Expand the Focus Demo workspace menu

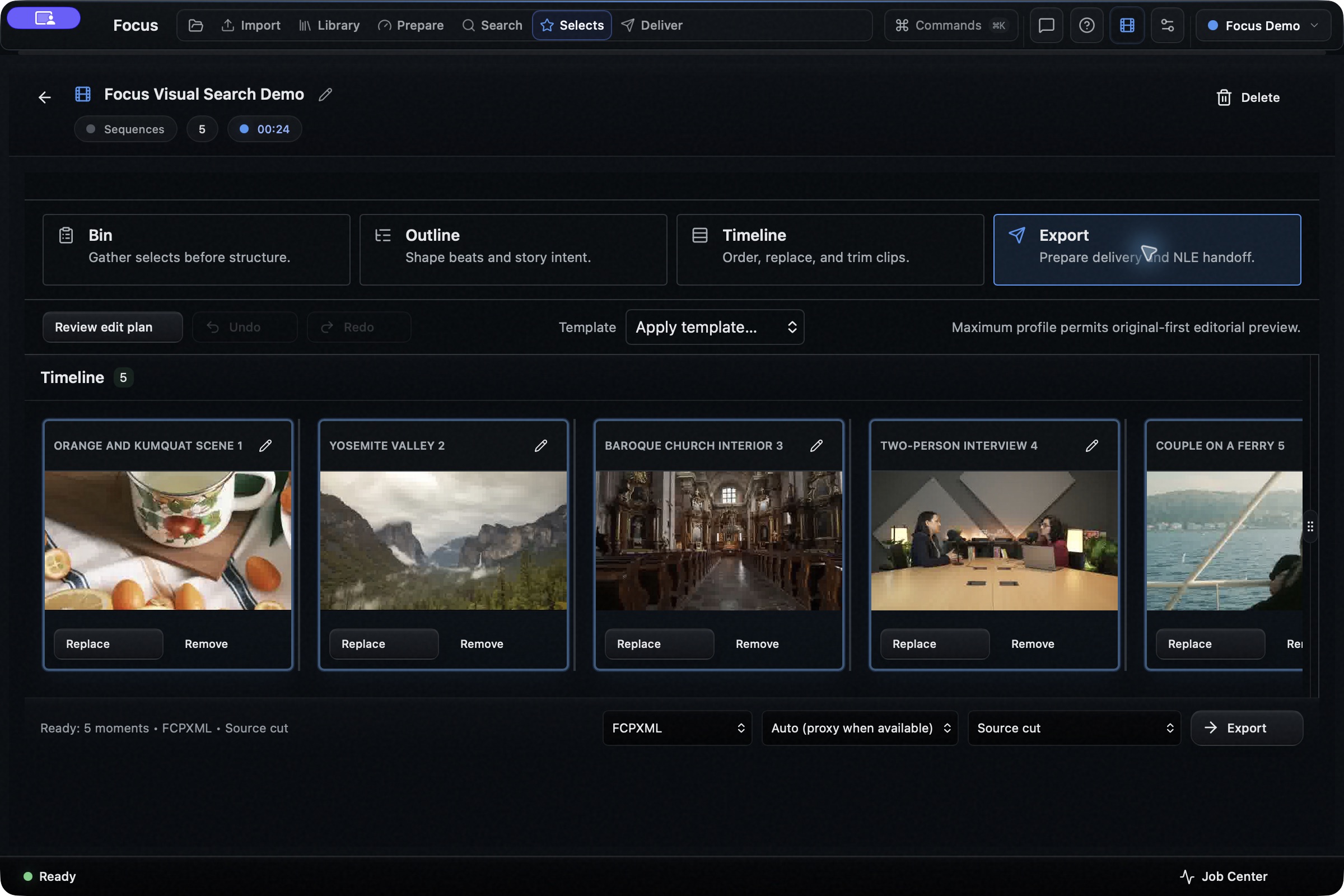[x=1263, y=25]
